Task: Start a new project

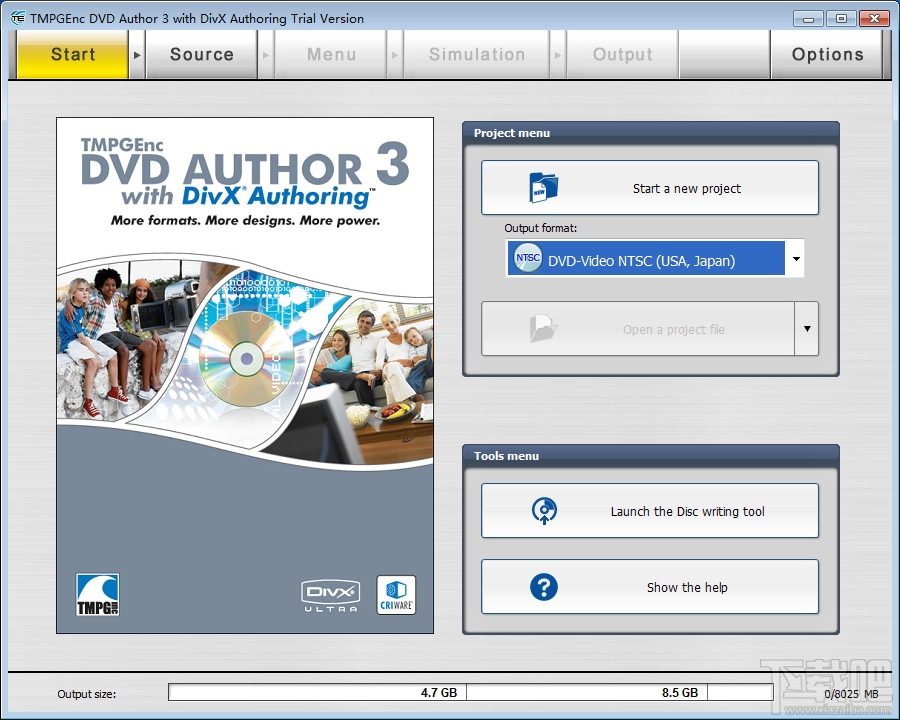Action: (650, 188)
